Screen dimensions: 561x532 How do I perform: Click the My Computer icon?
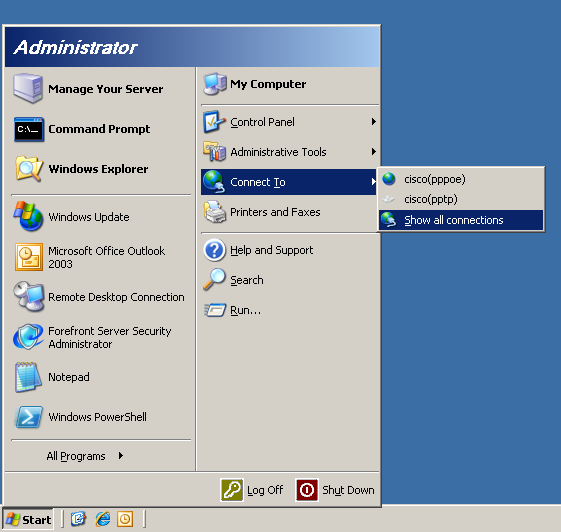pyautogui.click(x=215, y=84)
